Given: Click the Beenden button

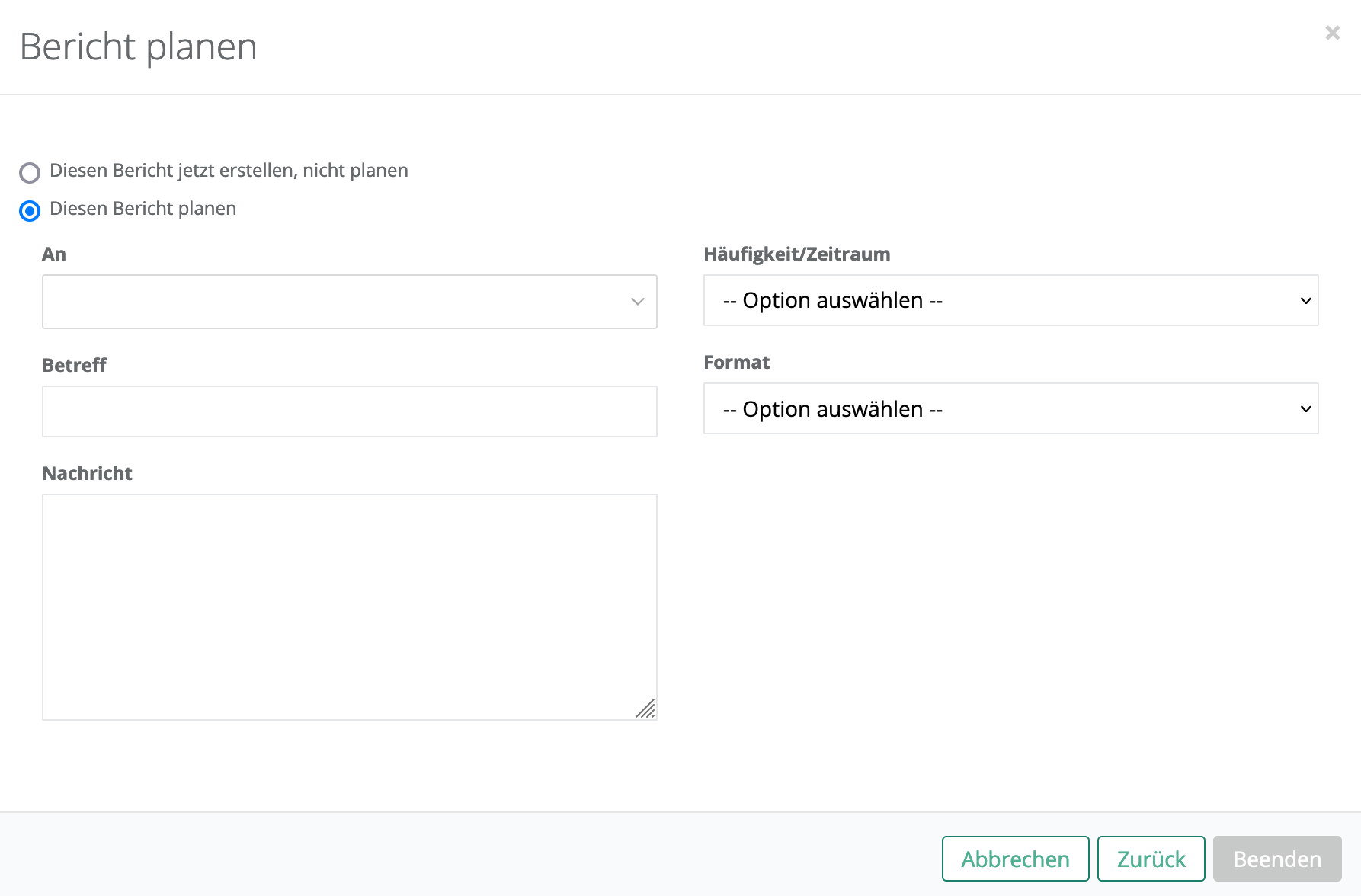Looking at the screenshot, I should pos(1277,859).
